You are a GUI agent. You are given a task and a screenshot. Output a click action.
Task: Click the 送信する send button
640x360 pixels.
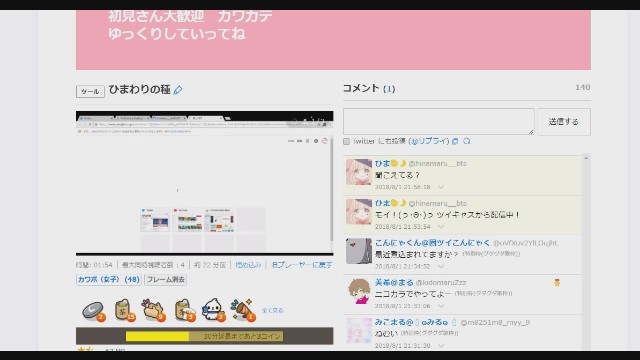point(564,122)
